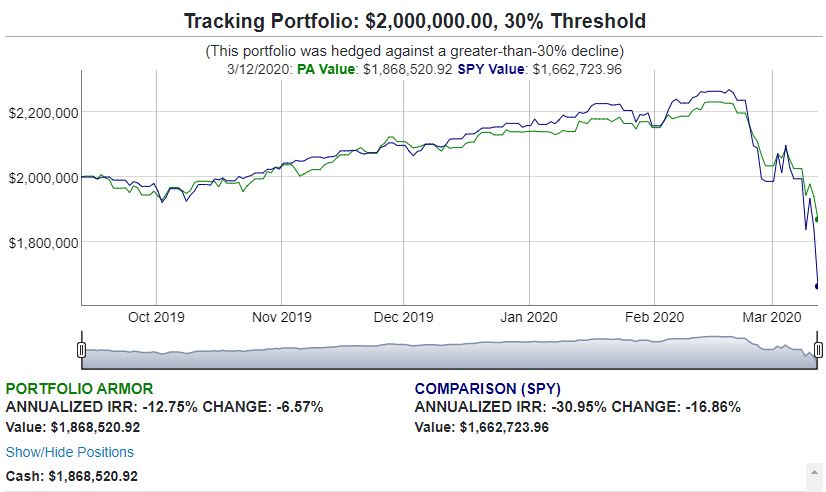Click the COMPARISON (SPY) heading
The height and width of the screenshot is (492, 826).
(488, 389)
